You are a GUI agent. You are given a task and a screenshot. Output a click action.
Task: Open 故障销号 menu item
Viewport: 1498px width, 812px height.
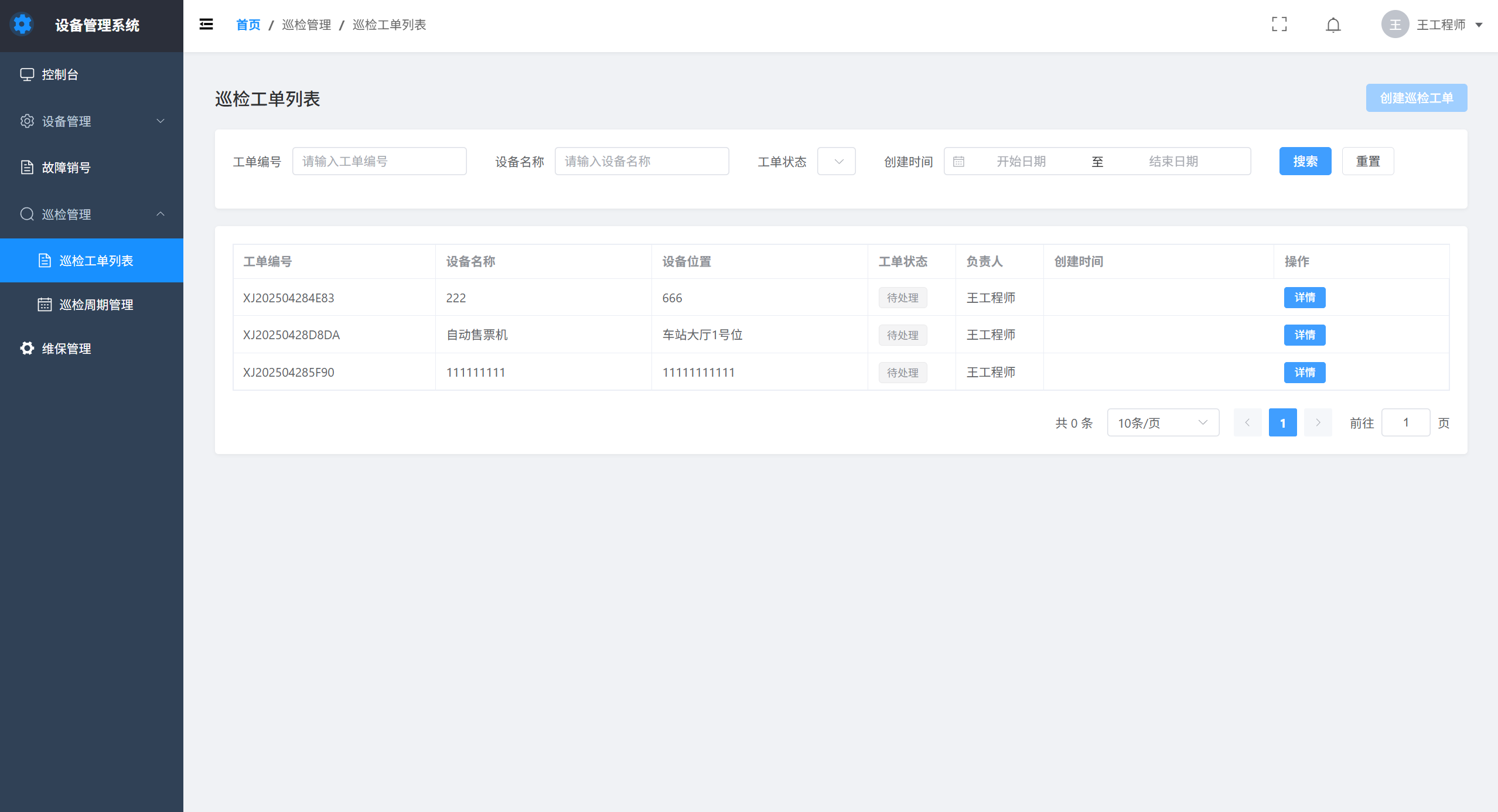pos(66,168)
